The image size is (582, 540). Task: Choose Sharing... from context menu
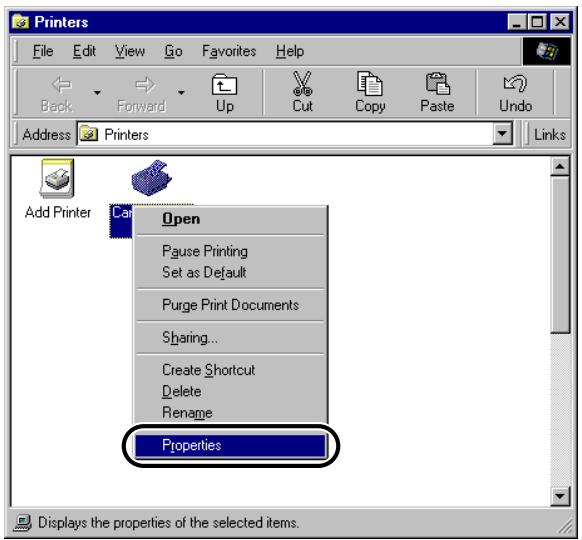(x=230, y=338)
